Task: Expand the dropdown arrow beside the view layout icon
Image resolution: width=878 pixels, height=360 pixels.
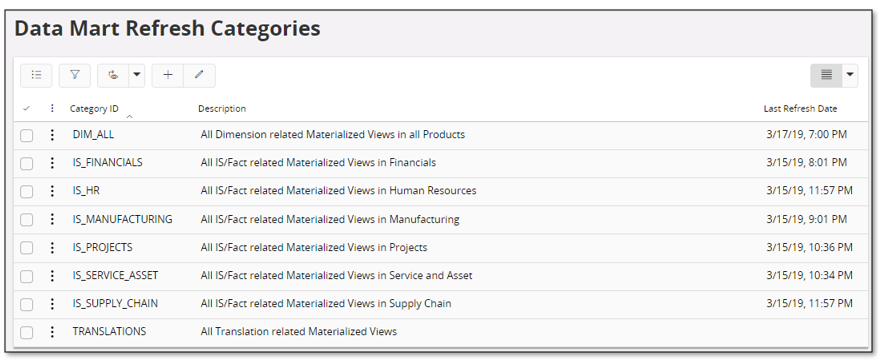Action: [x=850, y=75]
